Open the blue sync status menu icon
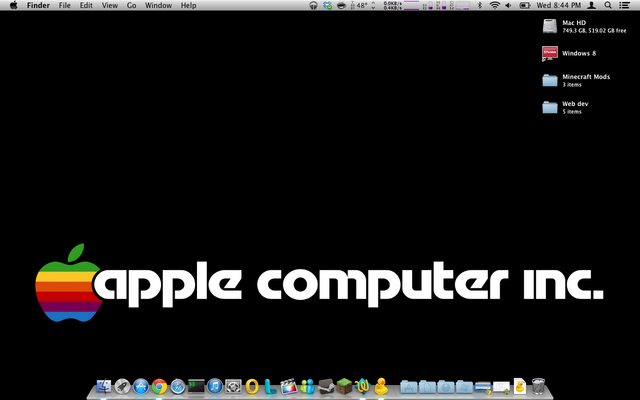 pos(327,5)
